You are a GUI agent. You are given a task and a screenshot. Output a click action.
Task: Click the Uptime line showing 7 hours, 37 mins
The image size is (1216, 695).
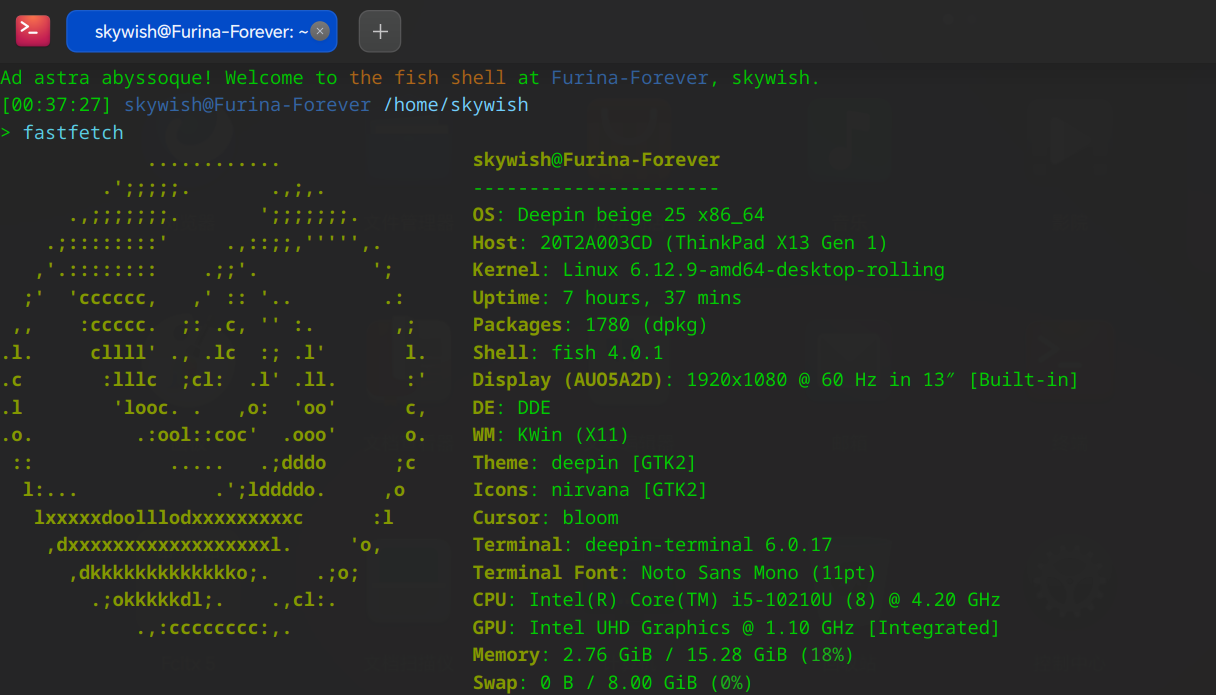click(x=607, y=298)
